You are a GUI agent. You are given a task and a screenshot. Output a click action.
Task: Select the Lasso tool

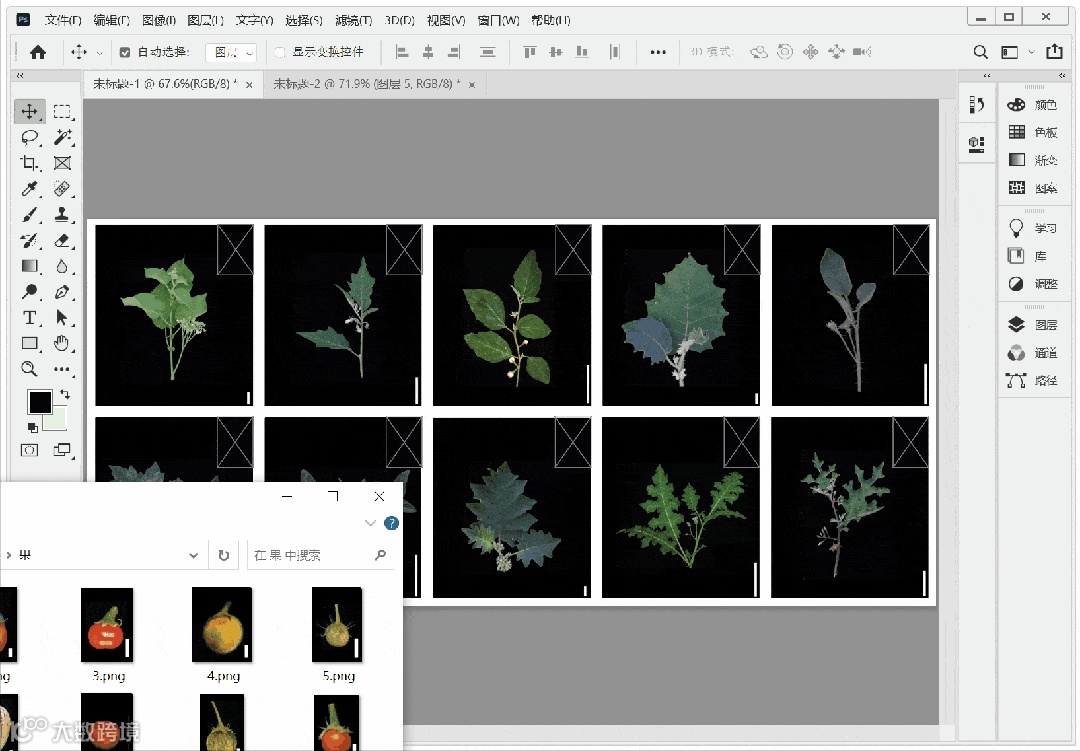point(30,137)
